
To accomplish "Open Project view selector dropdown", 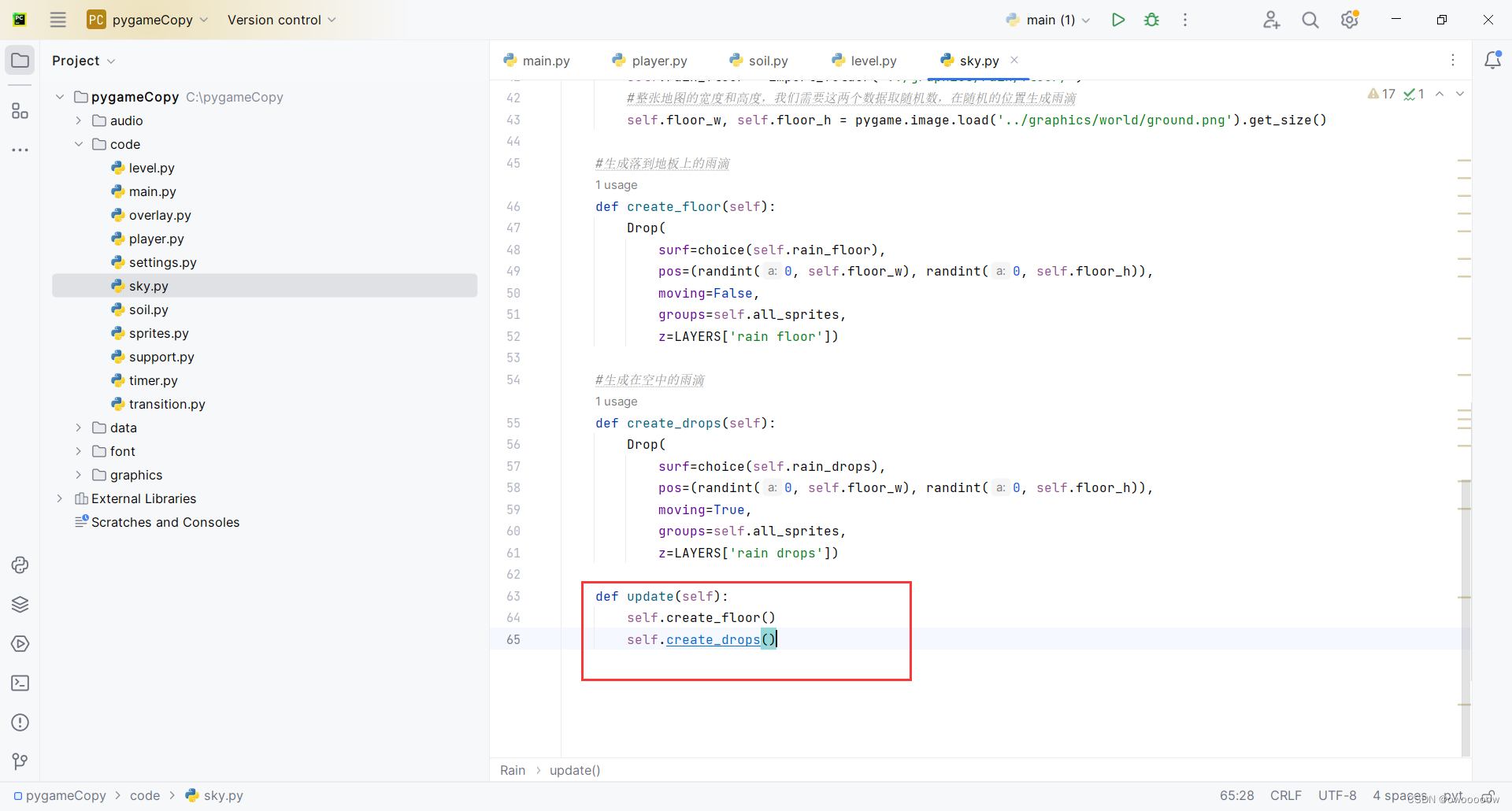I will pyautogui.click(x=83, y=61).
